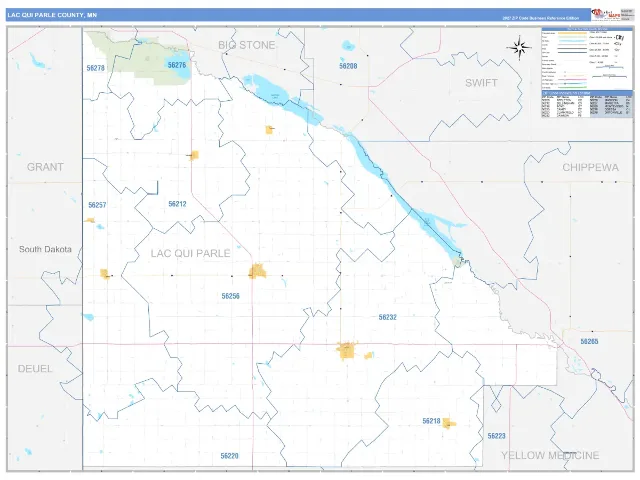Click the large "LAC QUI PARLE" map label

[190, 253]
